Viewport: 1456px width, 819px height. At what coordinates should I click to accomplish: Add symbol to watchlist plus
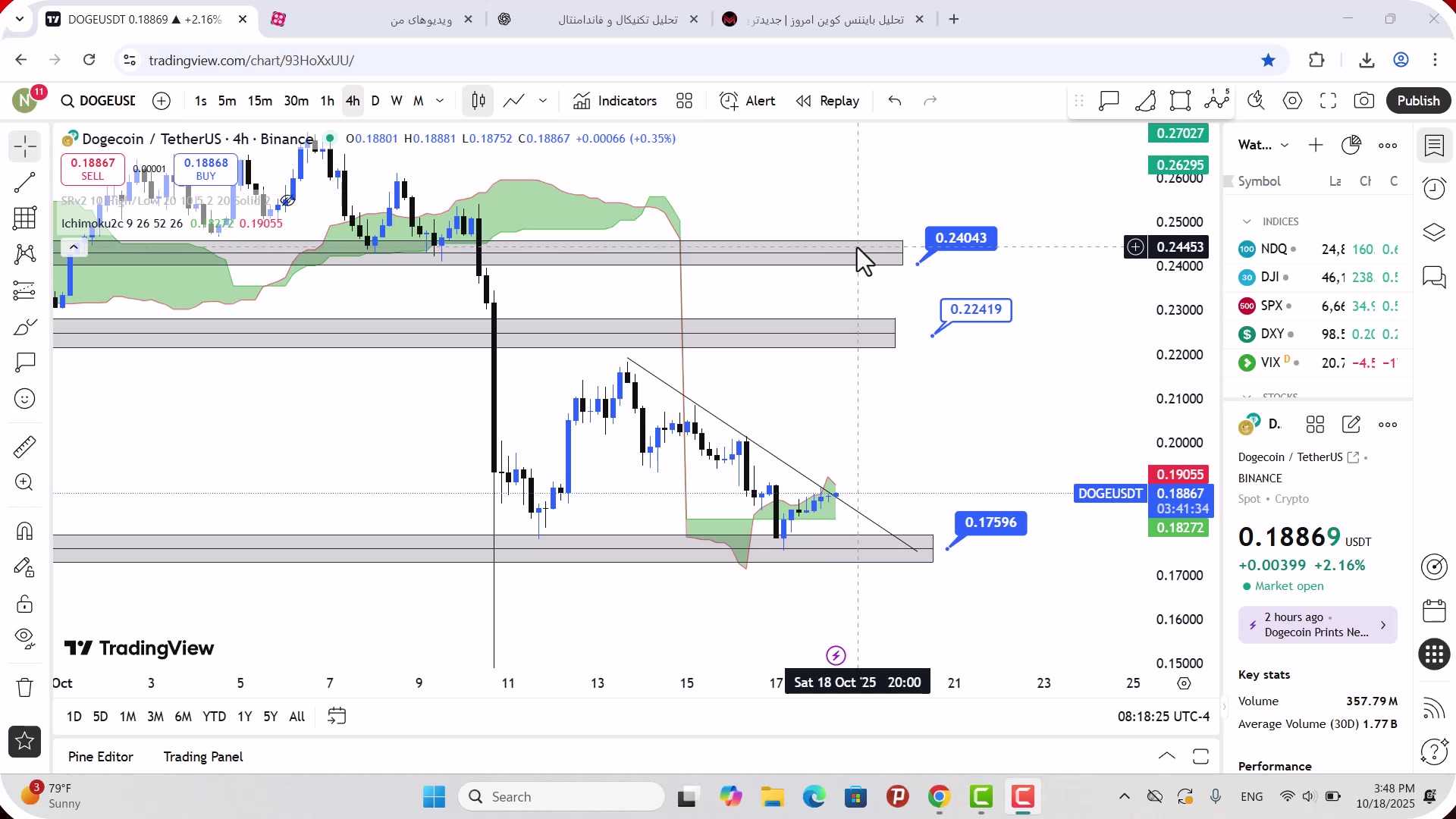(1316, 145)
